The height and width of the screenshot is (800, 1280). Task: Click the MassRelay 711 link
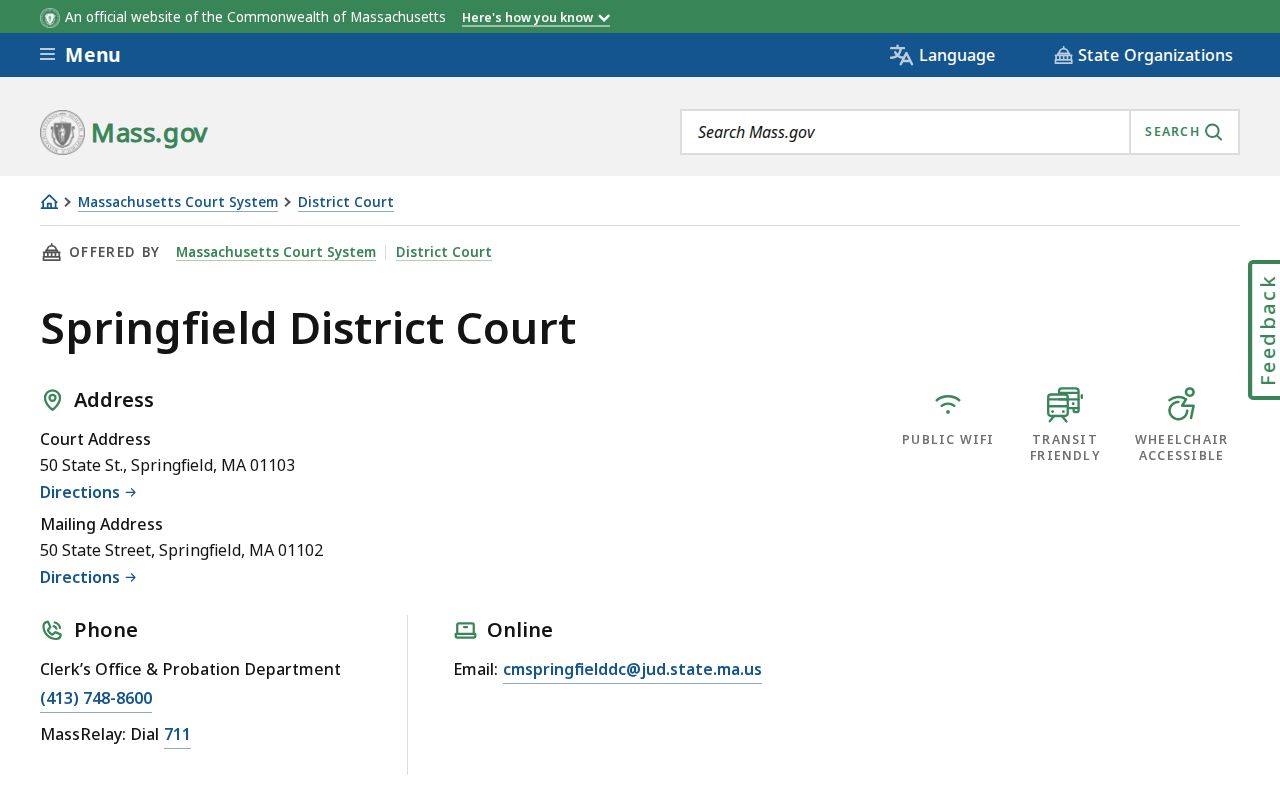point(177,734)
